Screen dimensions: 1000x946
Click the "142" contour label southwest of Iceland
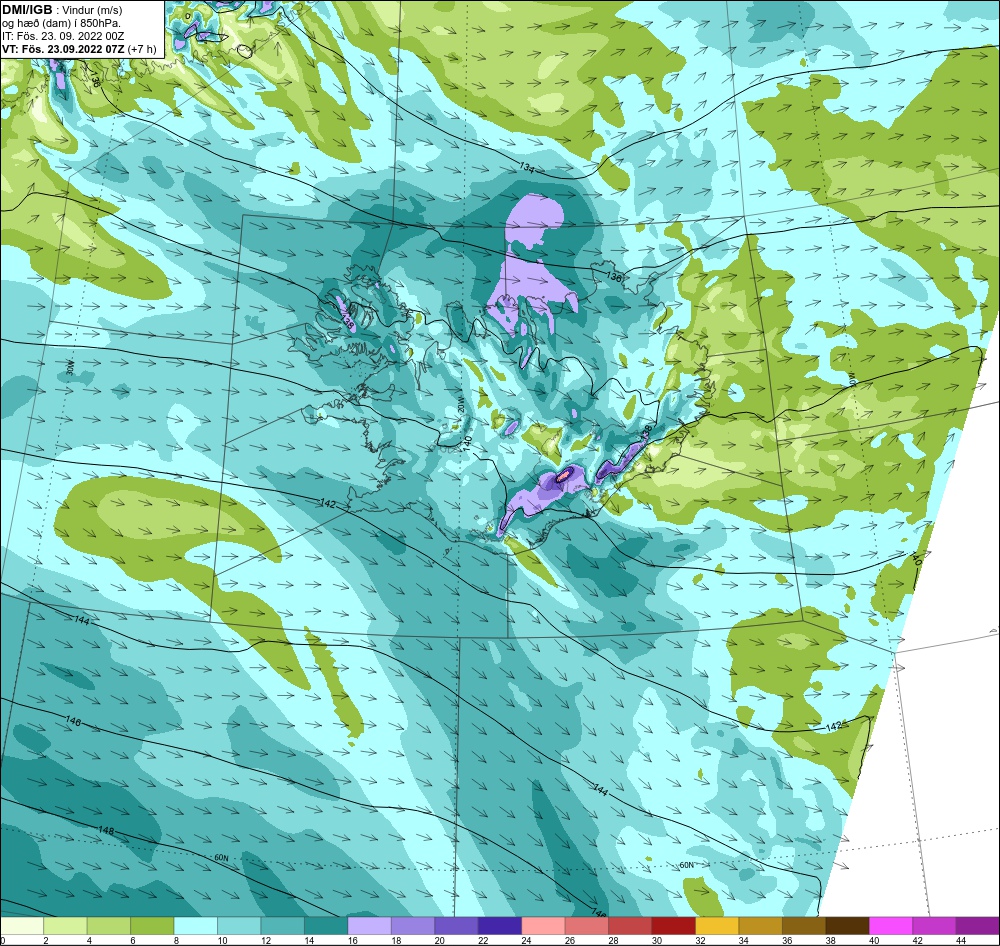(328, 504)
